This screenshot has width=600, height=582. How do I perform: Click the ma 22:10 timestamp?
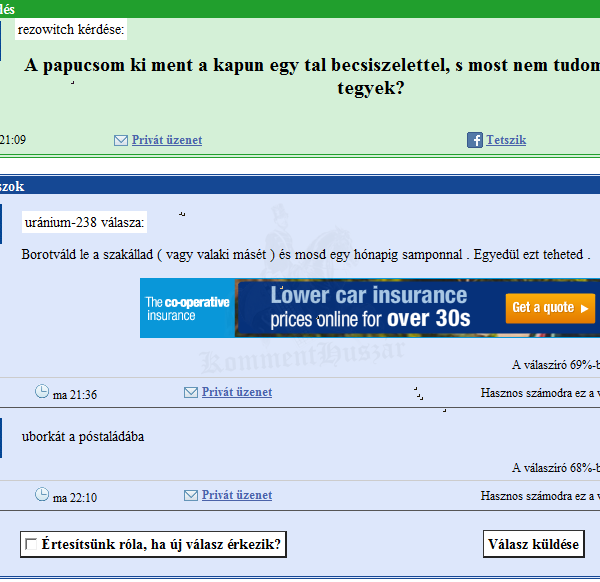pos(75,497)
